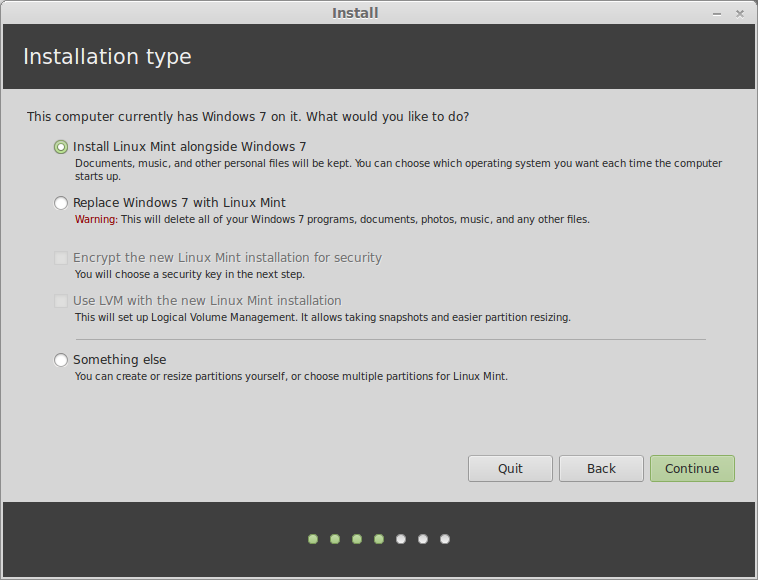Click 'You can create or resize partitions' text
This screenshot has height=580, width=758.
click(291, 377)
